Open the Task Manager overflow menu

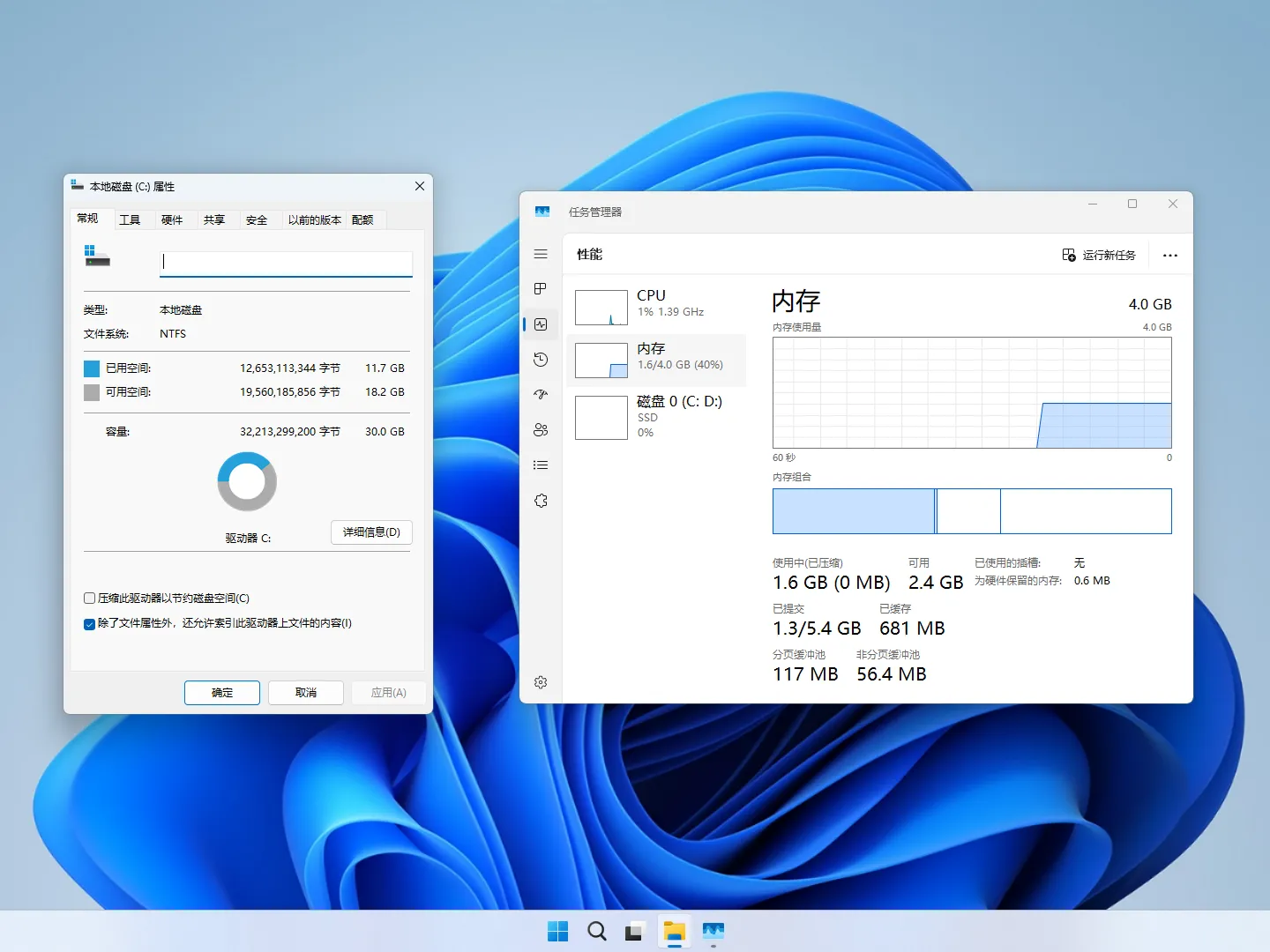point(1169,255)
